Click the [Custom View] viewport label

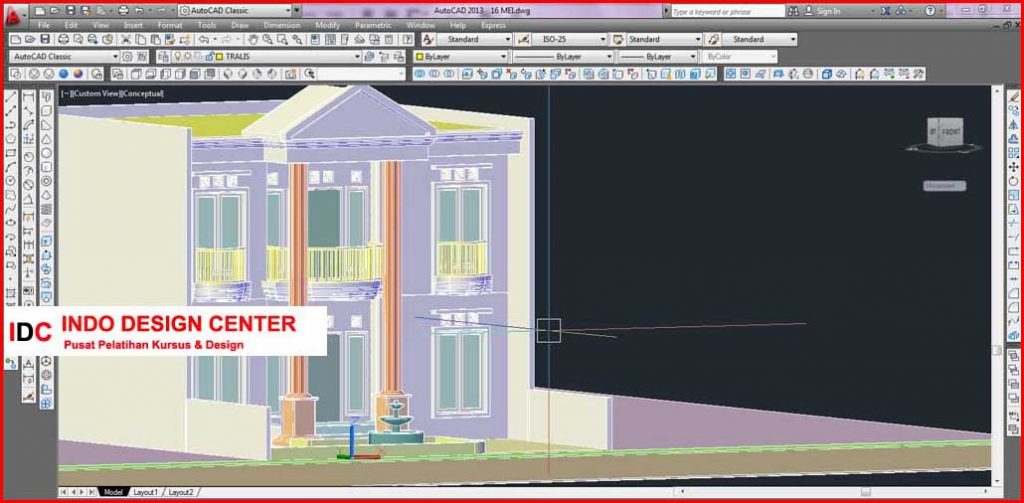click(x=97, y=93)
